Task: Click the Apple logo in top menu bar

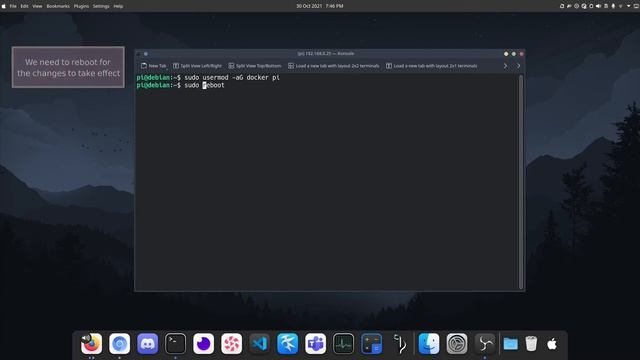Action: (4, 6)
